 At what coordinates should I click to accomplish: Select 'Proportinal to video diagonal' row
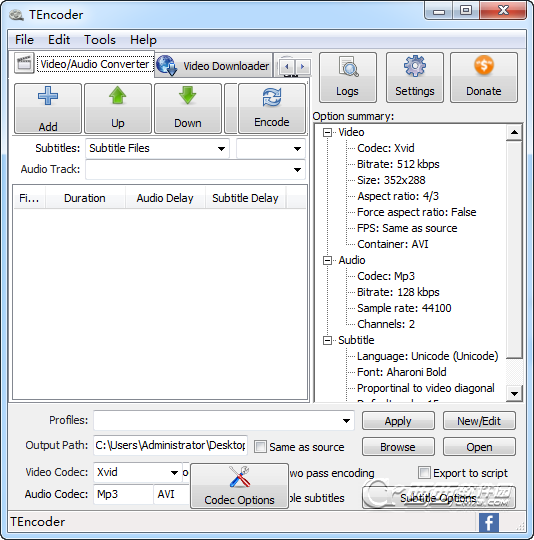point(426,388)
